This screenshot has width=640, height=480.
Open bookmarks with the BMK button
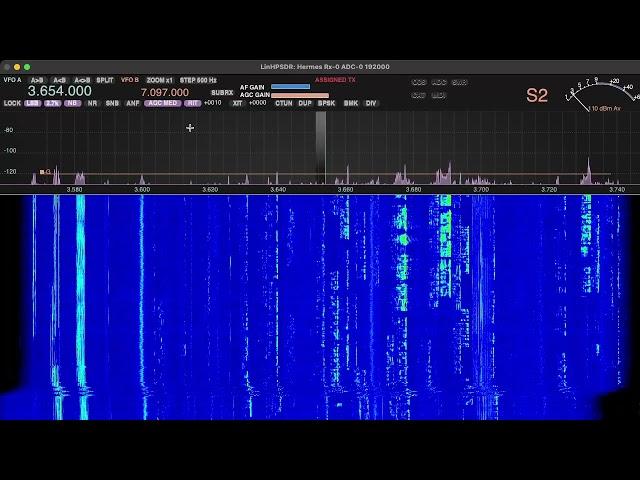(351, 103)
